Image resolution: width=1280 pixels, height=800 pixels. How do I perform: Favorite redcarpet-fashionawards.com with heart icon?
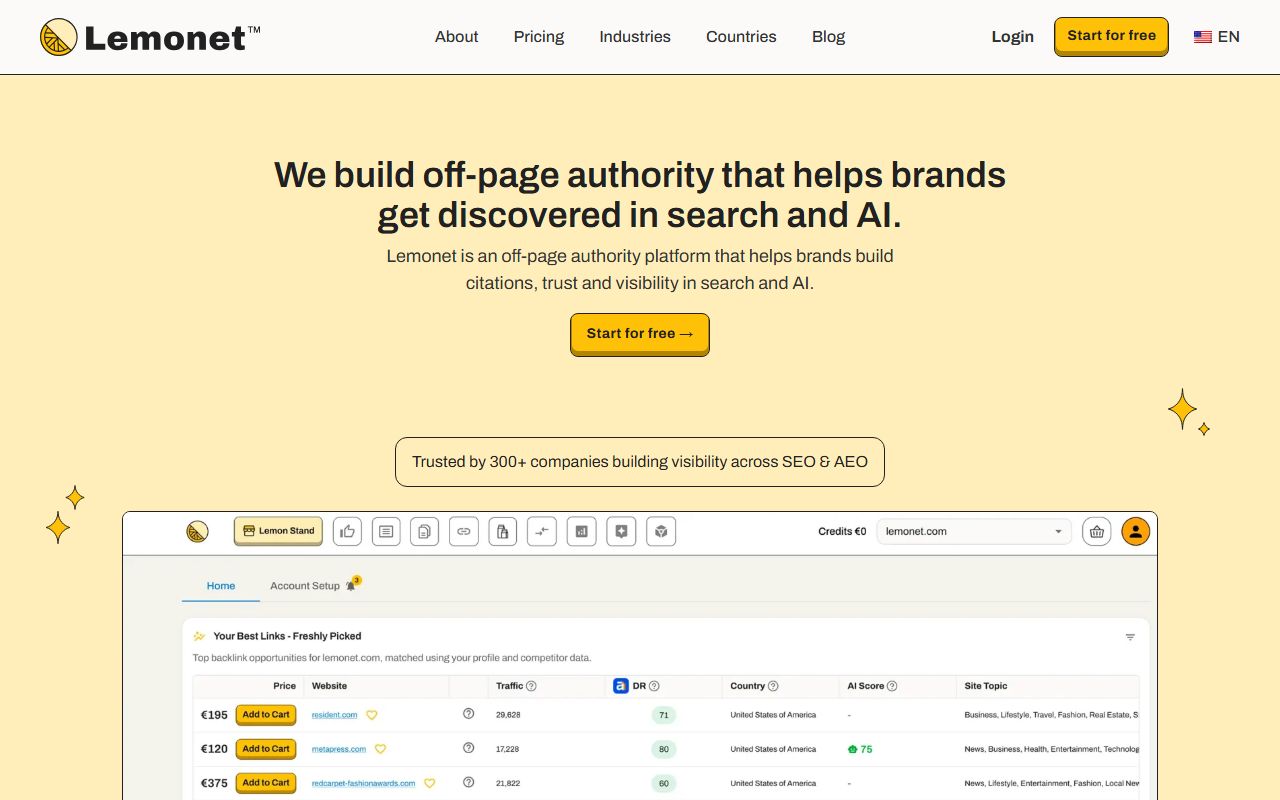click(430, 783)
